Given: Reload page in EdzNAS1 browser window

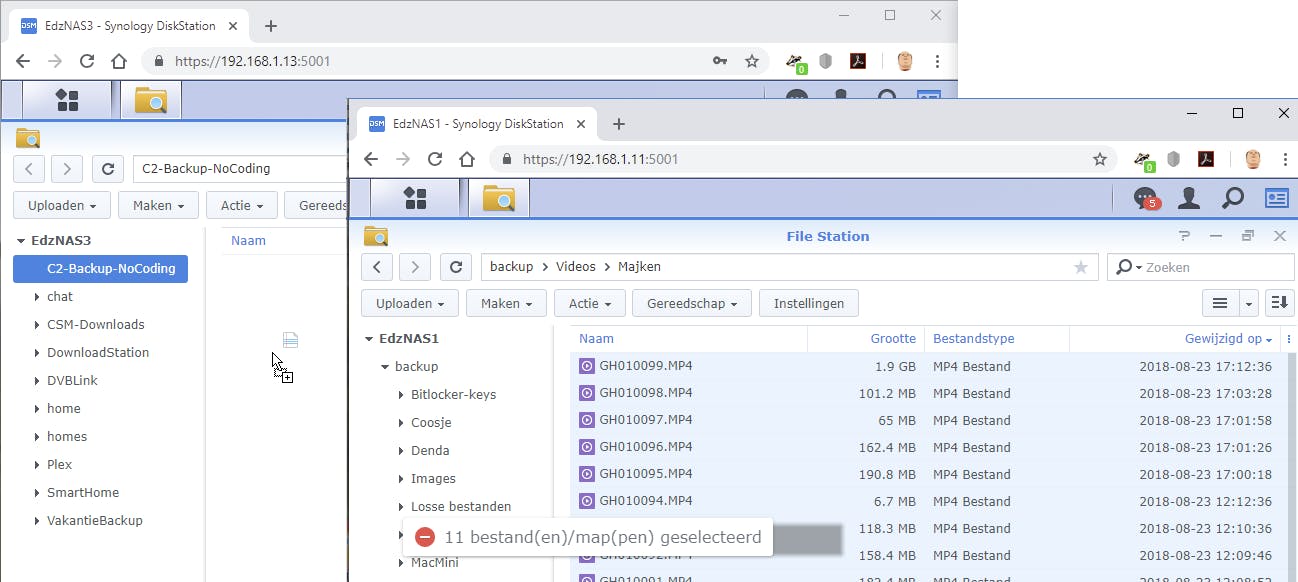Looking at the screenshot, I should [434, 159].
